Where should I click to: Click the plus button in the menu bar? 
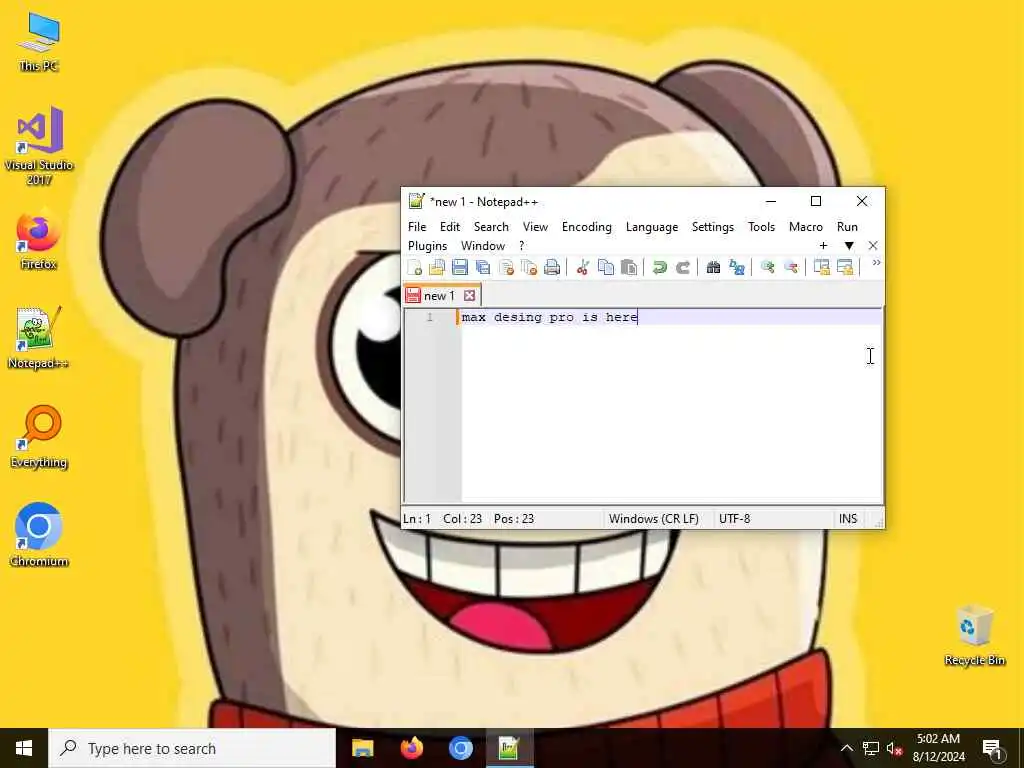click(x=824, y=246)
